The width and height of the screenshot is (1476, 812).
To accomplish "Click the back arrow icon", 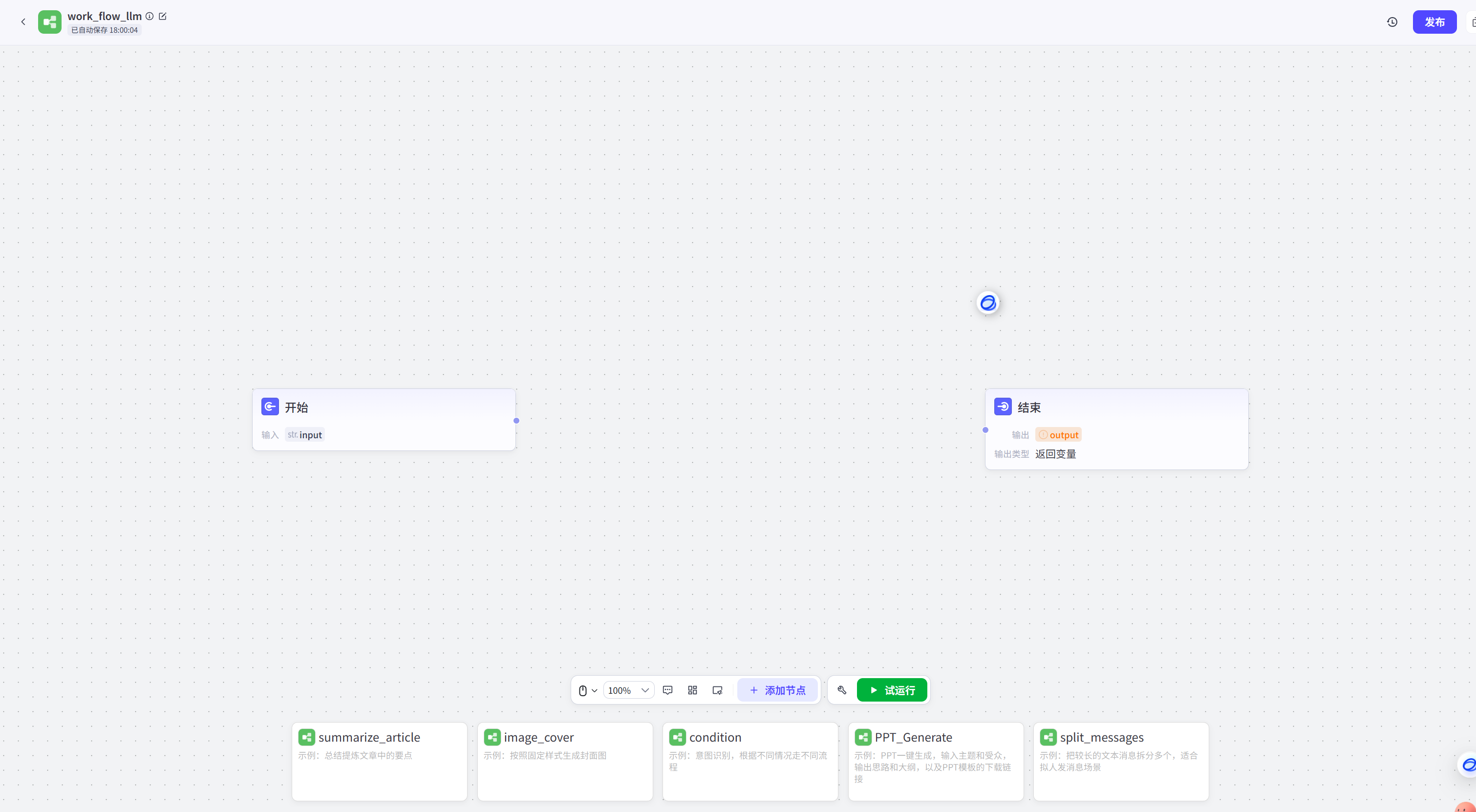I will (23, 22).
